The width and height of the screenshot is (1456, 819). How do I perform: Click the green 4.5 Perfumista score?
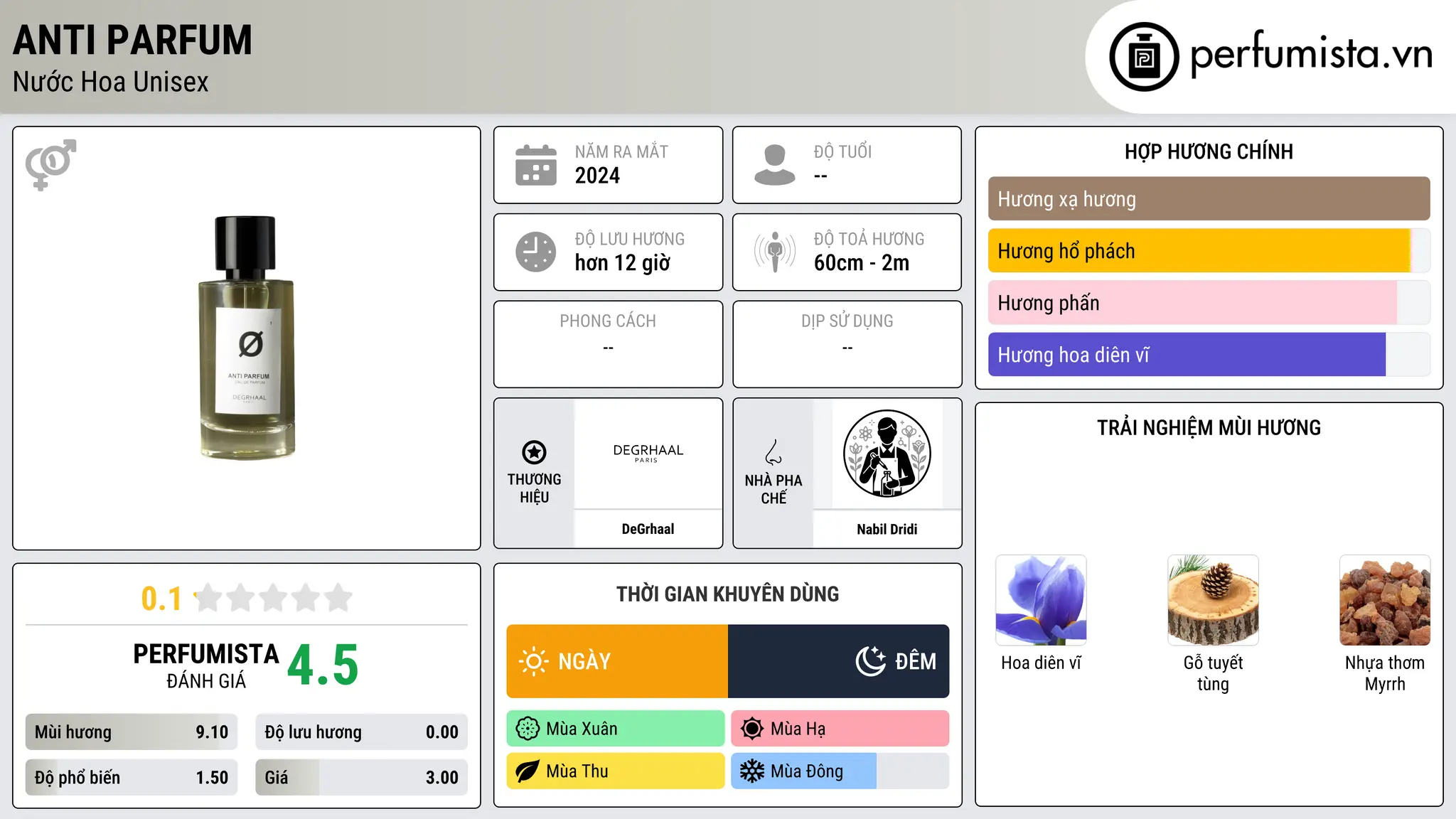pos(323,665)
